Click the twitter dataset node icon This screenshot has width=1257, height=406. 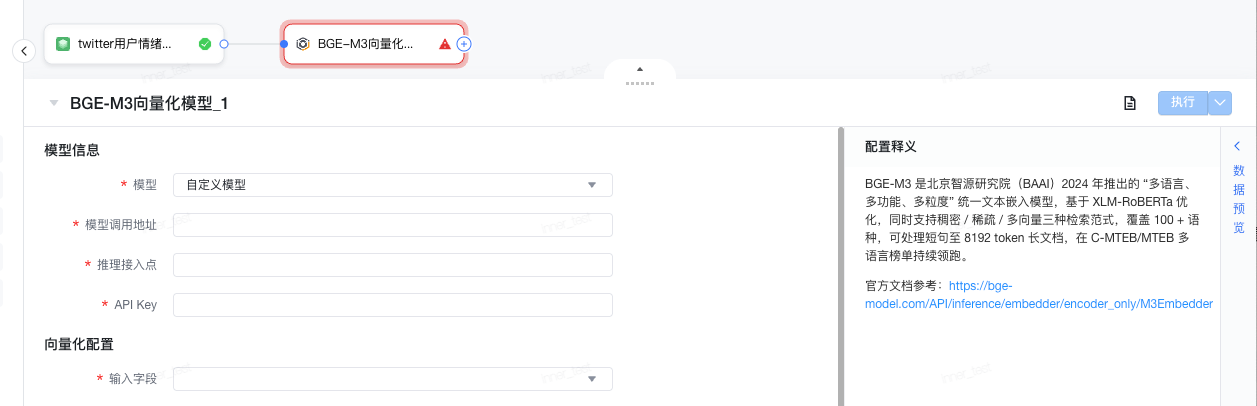(63, 44)
